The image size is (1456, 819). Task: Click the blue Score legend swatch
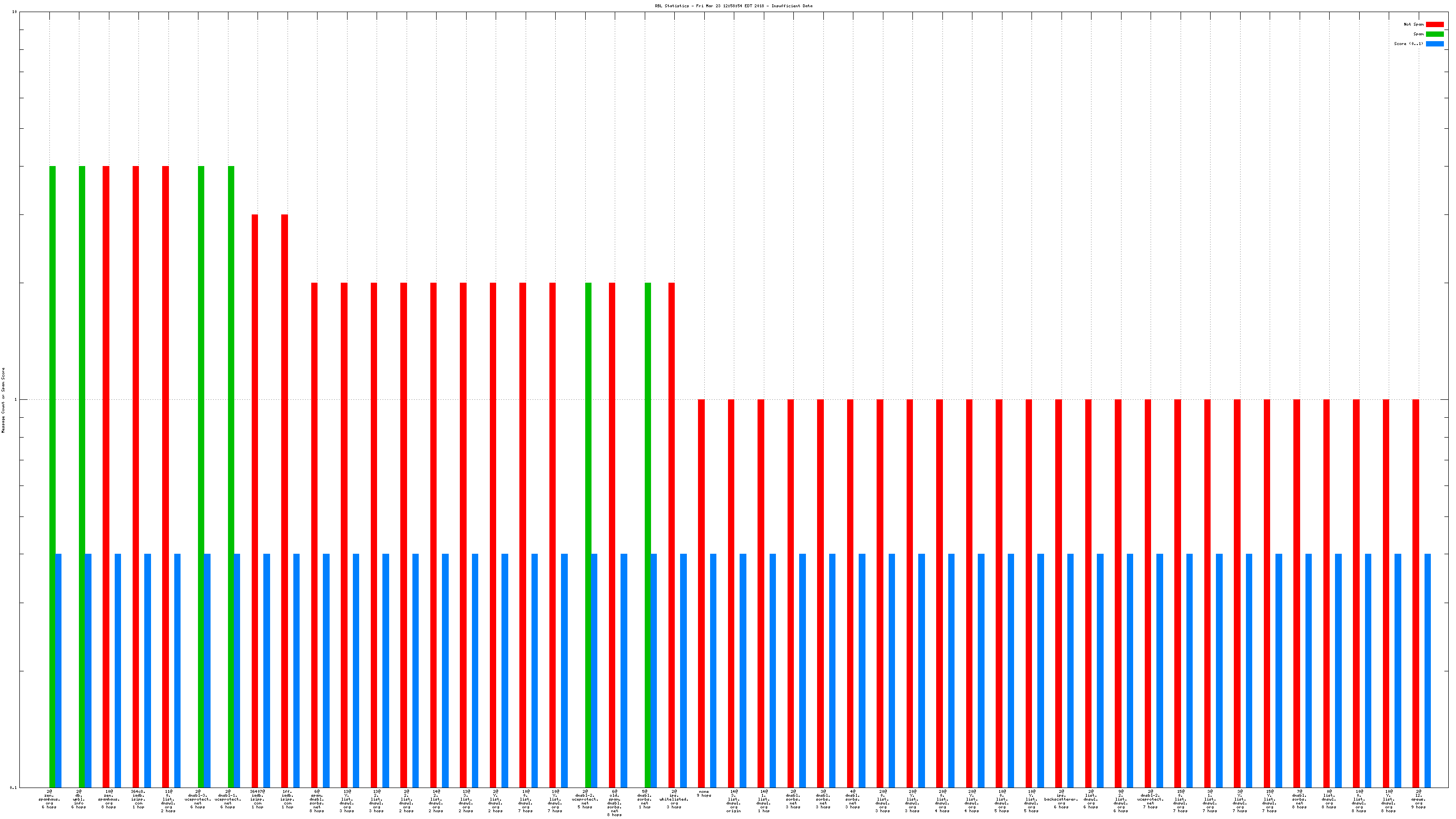pos(1435,44)
